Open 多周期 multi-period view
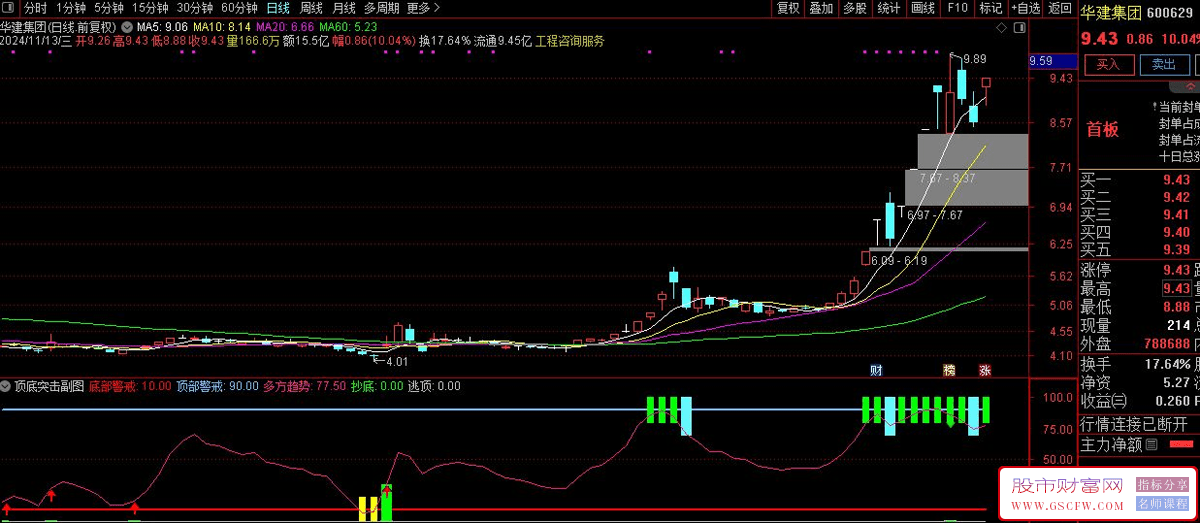Viewport: 1200px width, 523px height. pyautogui.click(x=382, y=8)
